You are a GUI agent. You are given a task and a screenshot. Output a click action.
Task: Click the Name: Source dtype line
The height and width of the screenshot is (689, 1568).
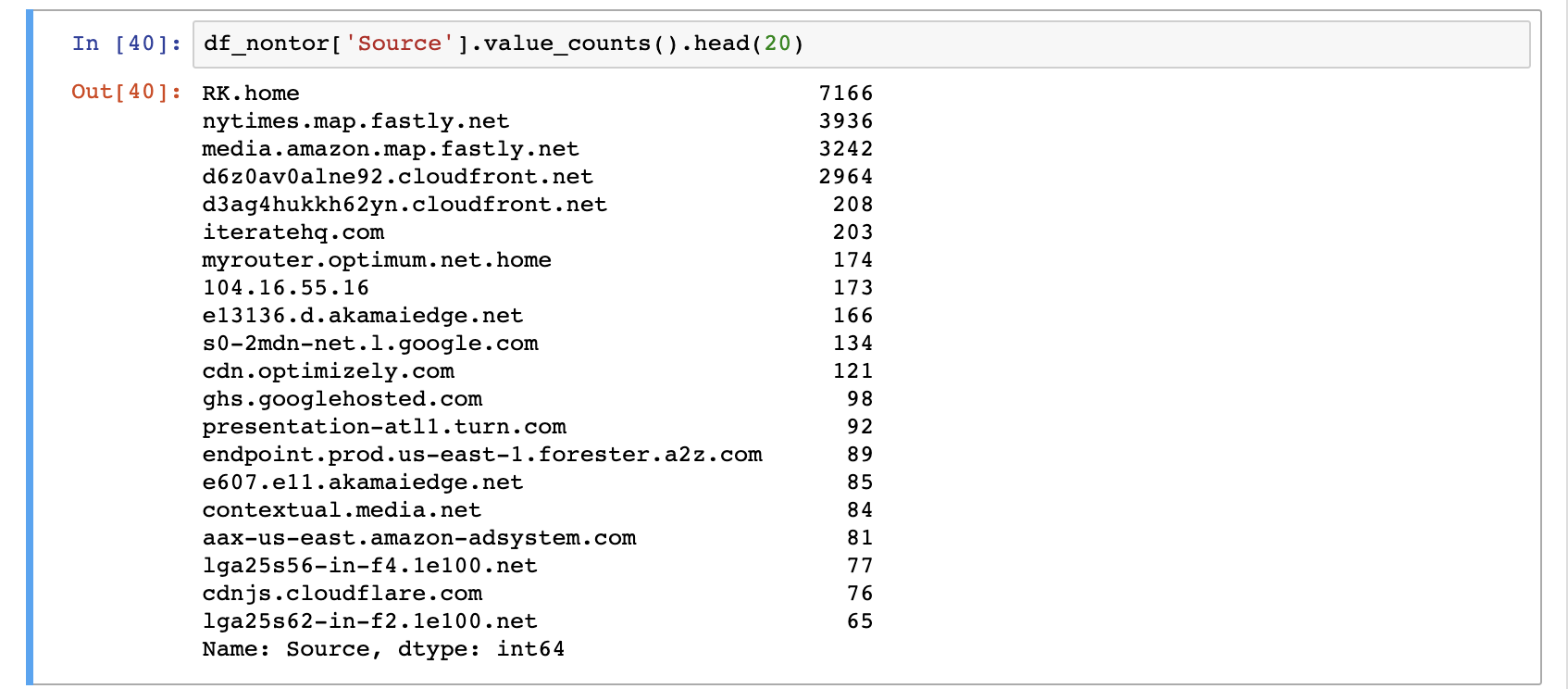pyautogui.click(x=383, y=649)
